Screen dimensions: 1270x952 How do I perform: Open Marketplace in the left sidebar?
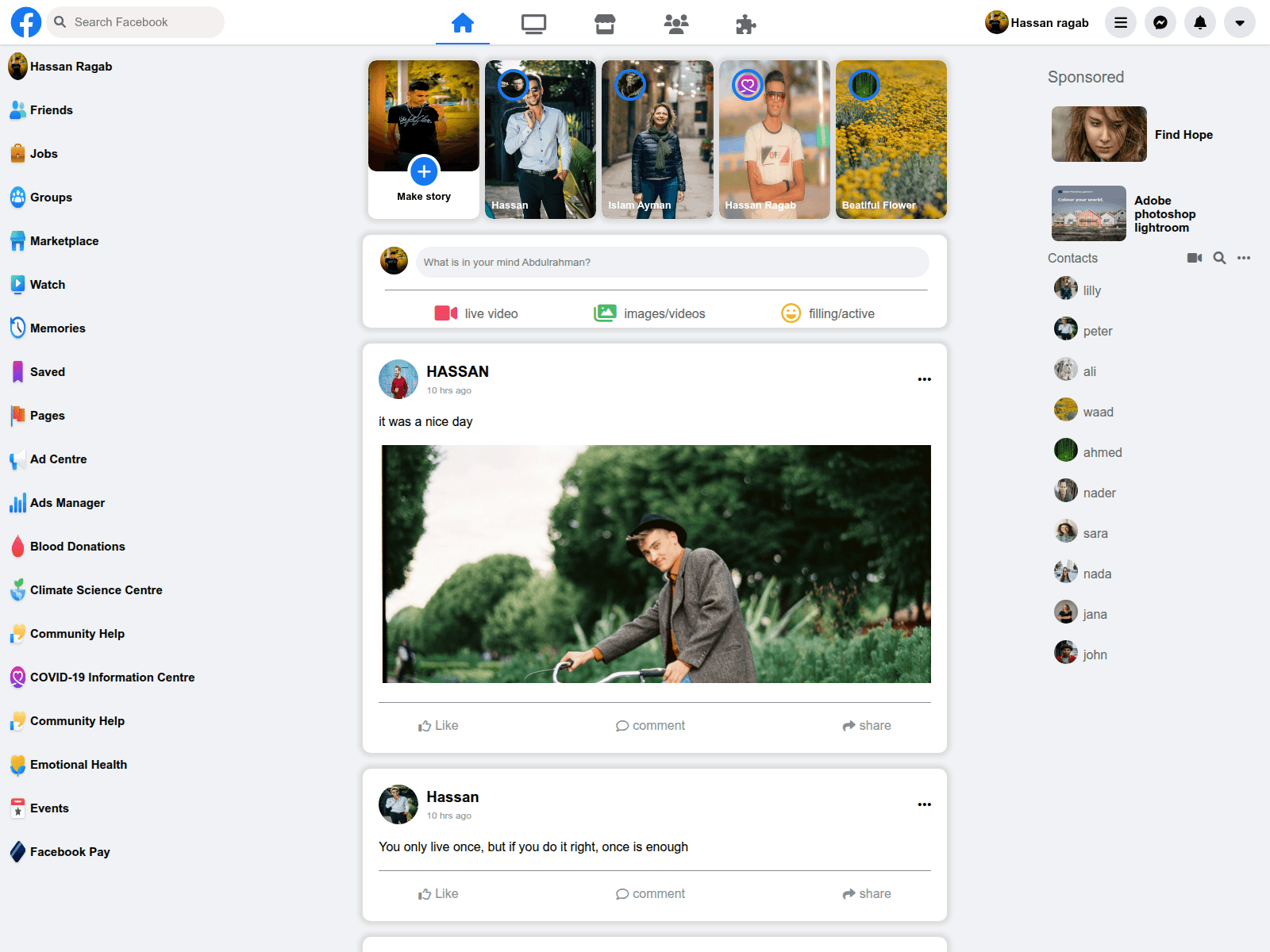[x=54, y=241]
